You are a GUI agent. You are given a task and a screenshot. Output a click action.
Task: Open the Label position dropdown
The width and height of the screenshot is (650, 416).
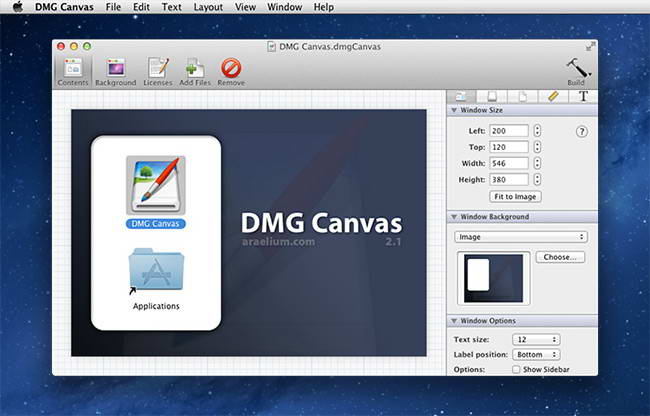pyautogui.click(x=535, y=354)
